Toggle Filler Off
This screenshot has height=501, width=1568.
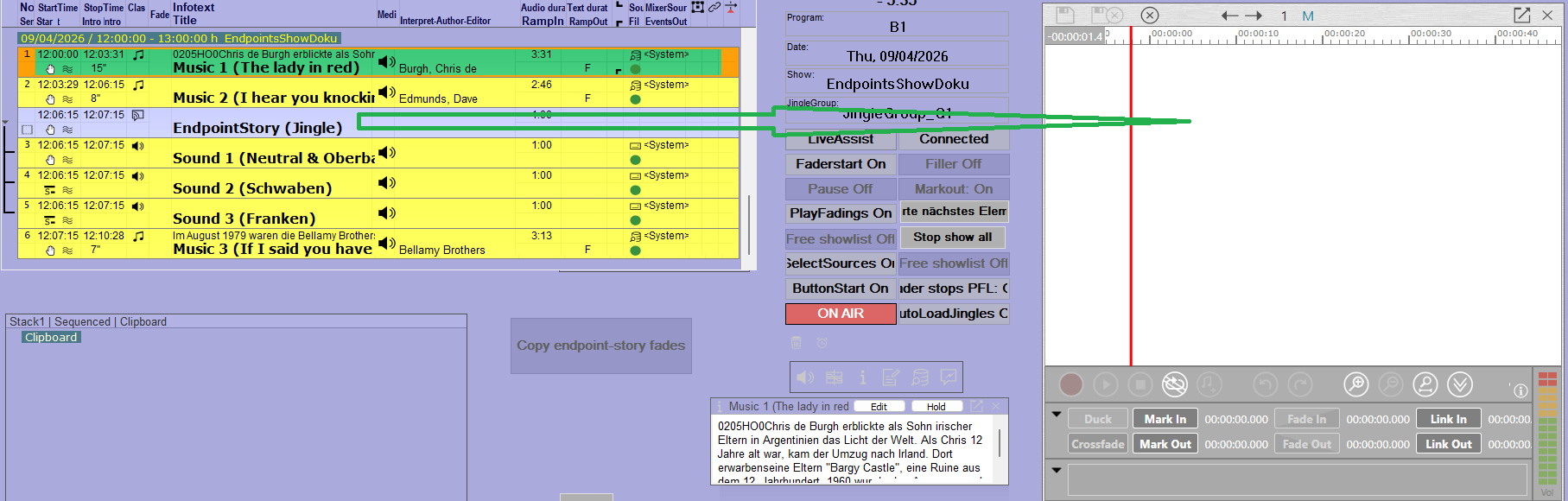[954, 164]
